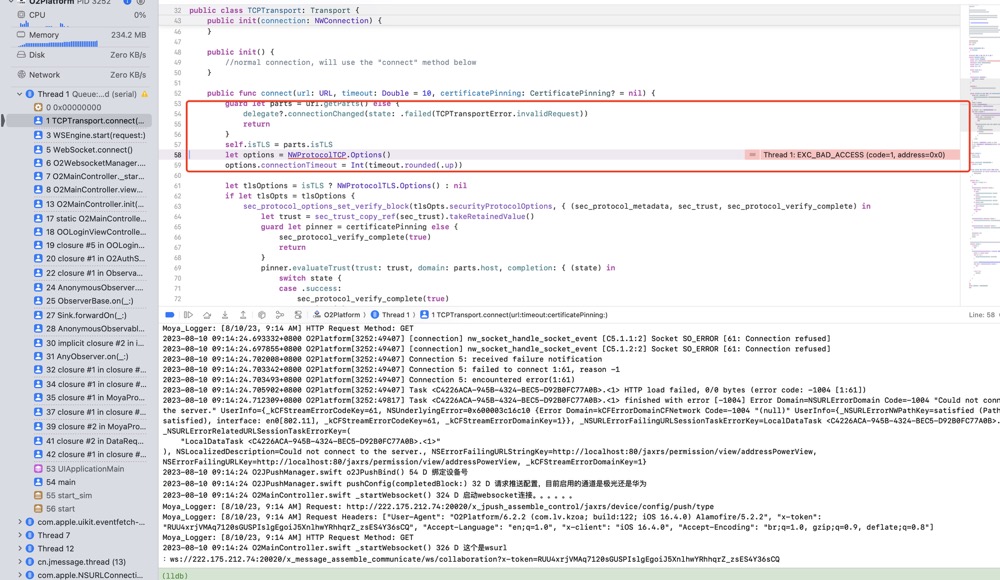
Task: Click the Step Out debug icon
Action: click(243, 315)
